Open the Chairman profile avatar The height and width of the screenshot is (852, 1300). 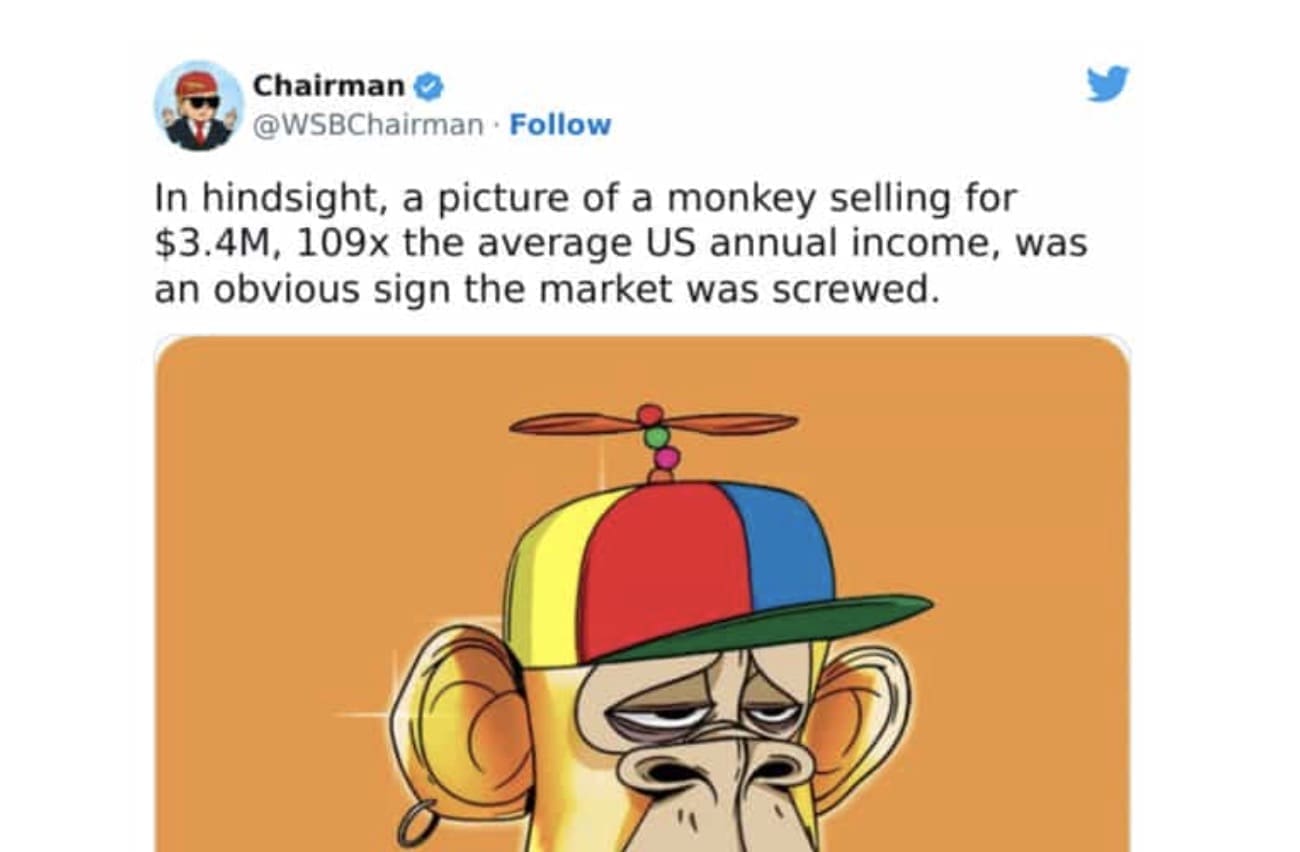pos(197,105)
